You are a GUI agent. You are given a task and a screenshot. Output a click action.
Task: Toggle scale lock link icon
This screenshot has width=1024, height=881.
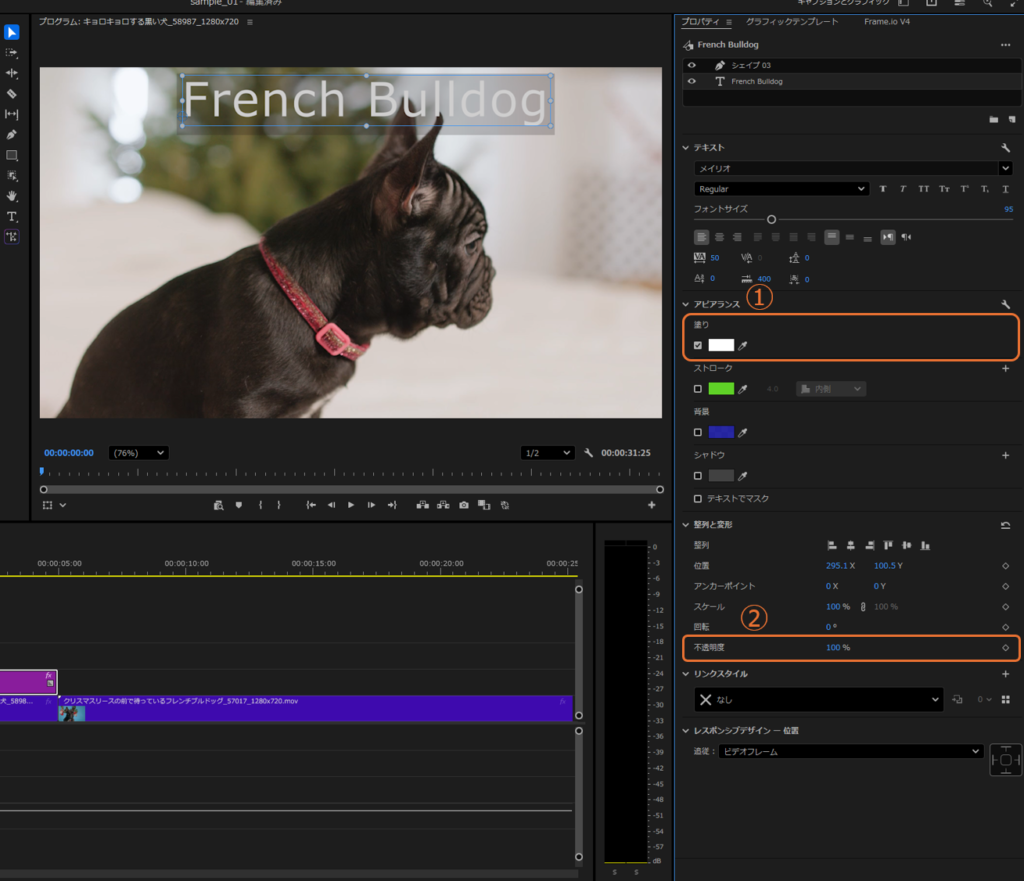point(863,607)
